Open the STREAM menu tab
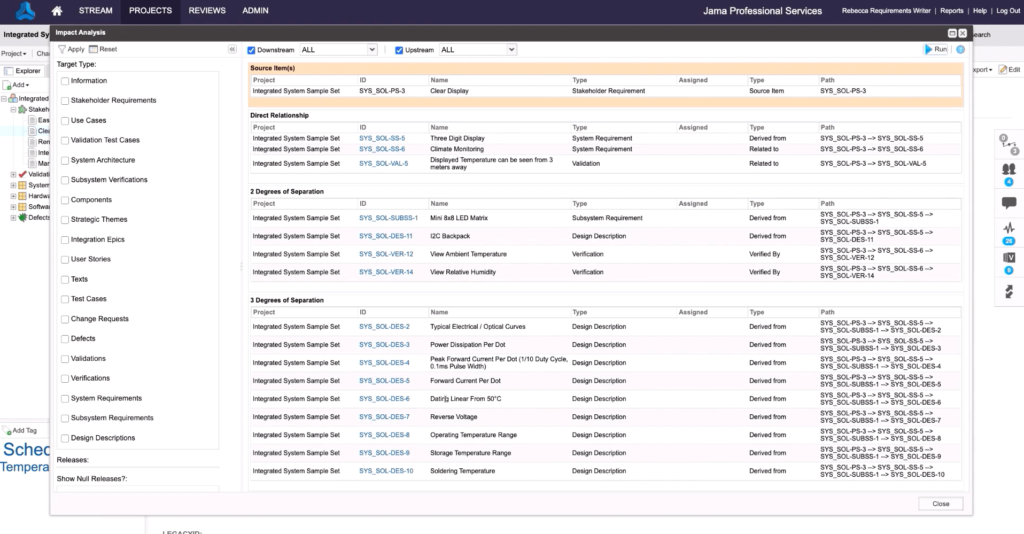The width and height of the screenshot is (1024, 534). [x=96, y=11]
